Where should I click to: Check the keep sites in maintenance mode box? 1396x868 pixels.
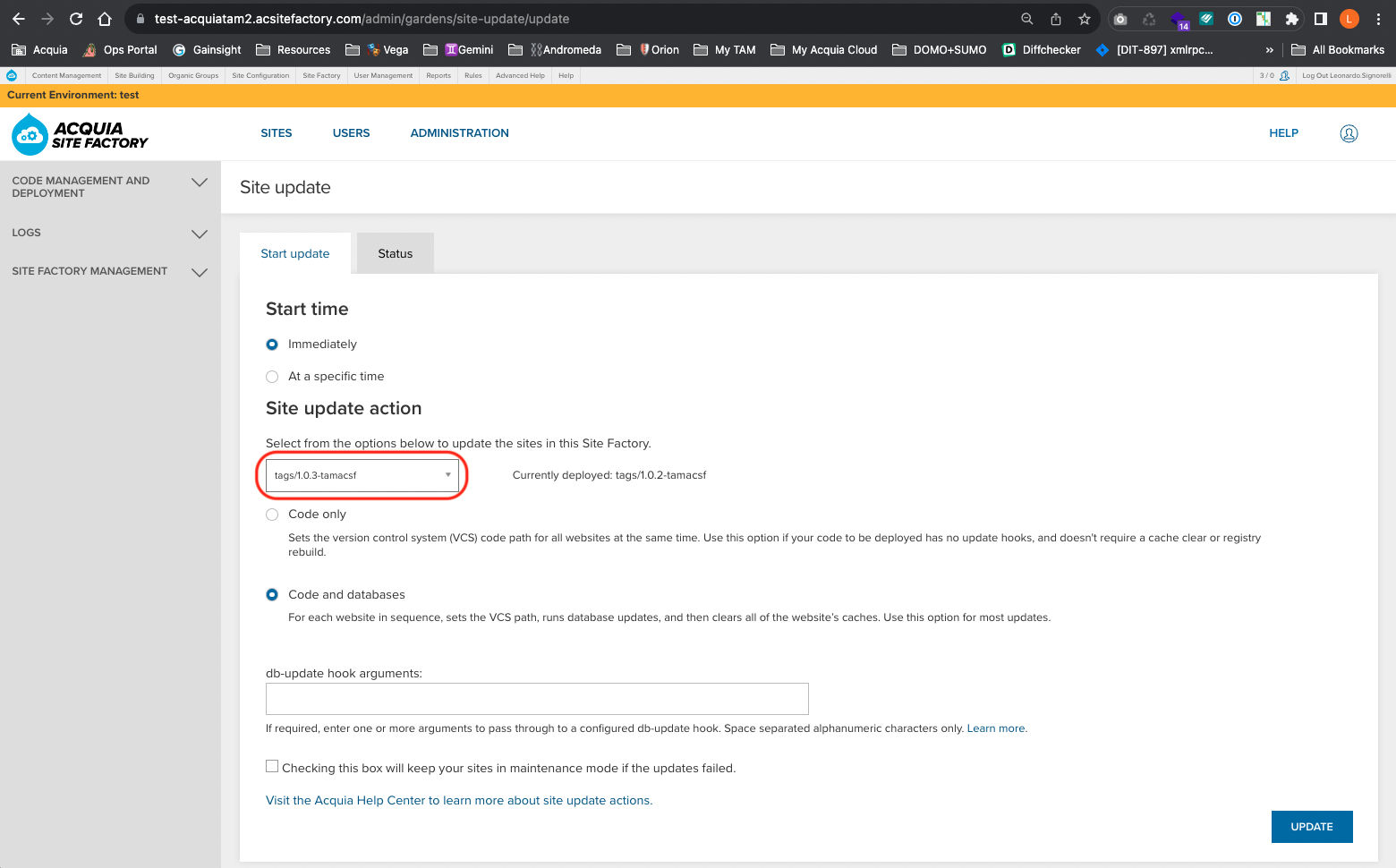point(272,766)
